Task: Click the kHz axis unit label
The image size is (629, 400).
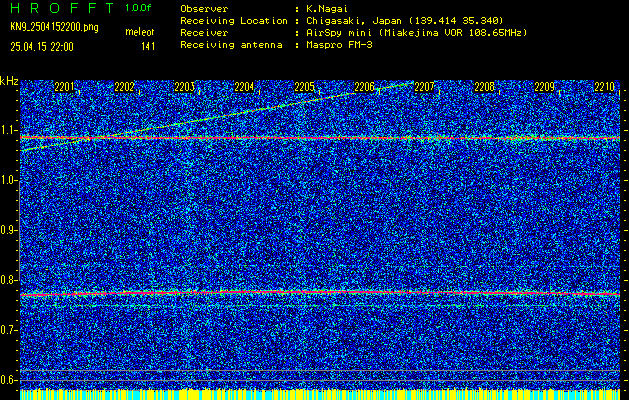Action: 9,81
